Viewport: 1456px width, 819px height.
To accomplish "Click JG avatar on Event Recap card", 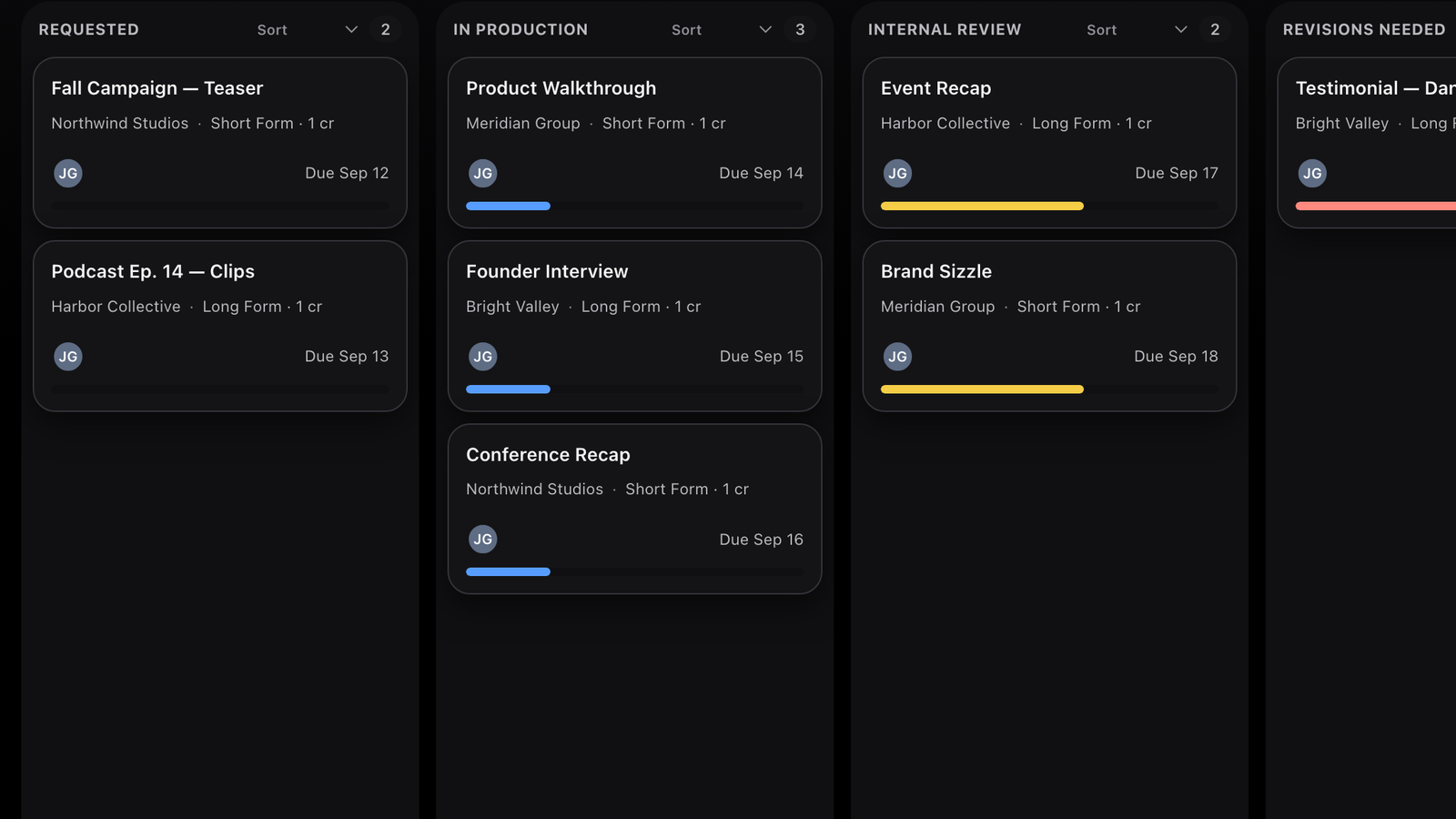I will (x=898, y=173).
